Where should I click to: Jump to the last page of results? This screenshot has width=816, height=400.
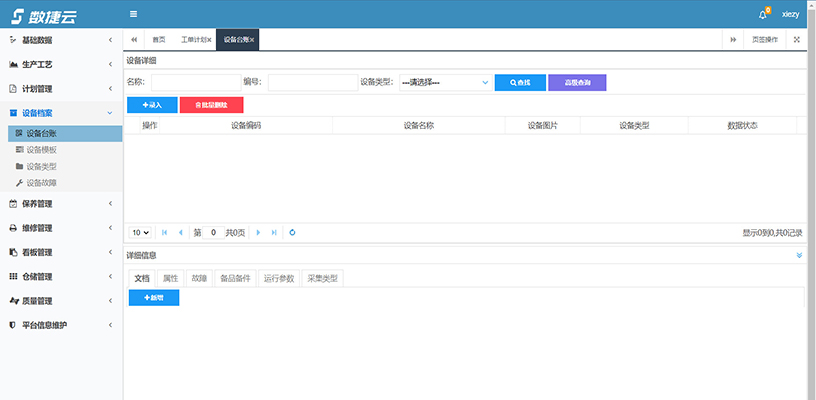click(x=274, y=232)
